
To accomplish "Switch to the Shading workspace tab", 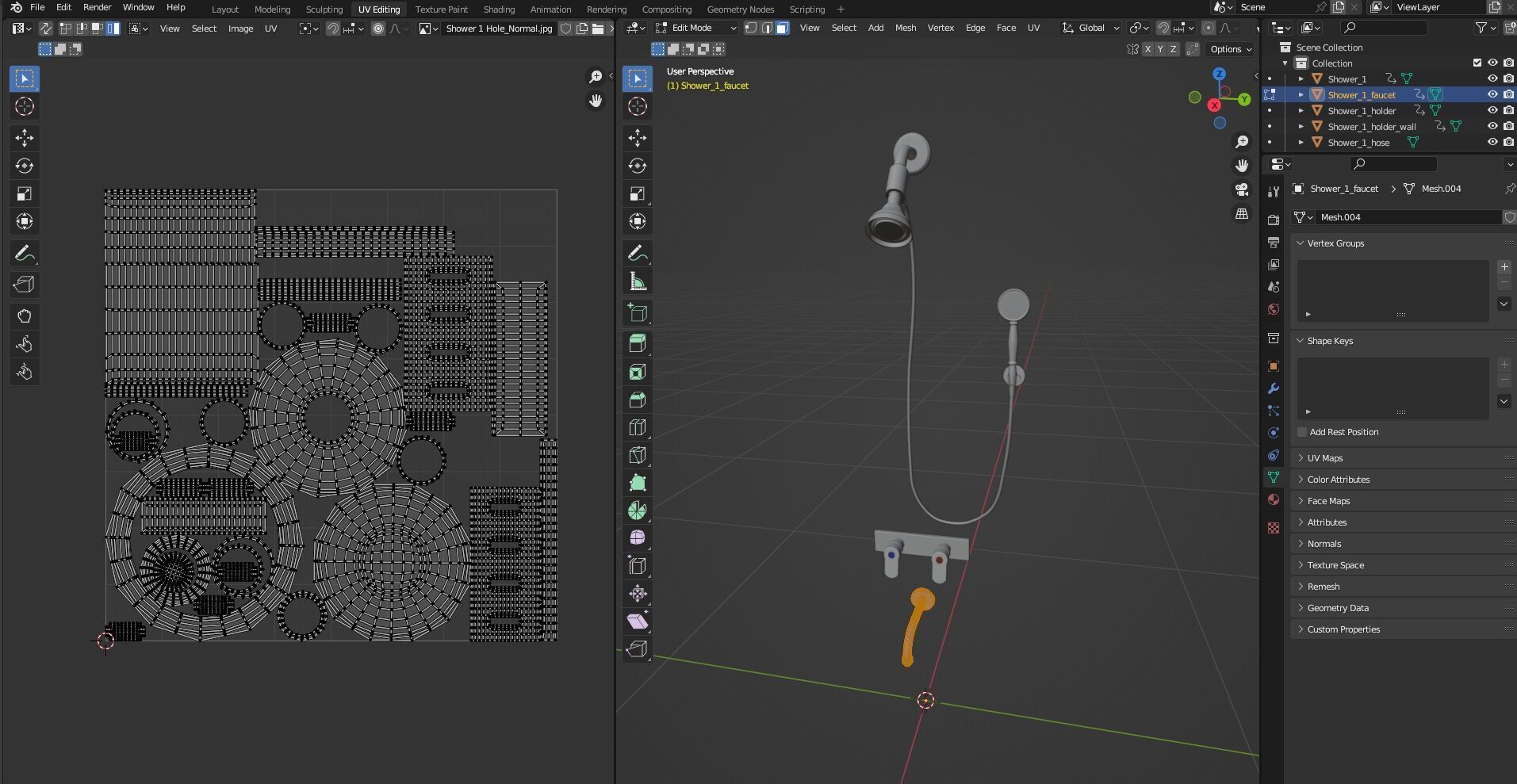I will (x=499, y=10).
